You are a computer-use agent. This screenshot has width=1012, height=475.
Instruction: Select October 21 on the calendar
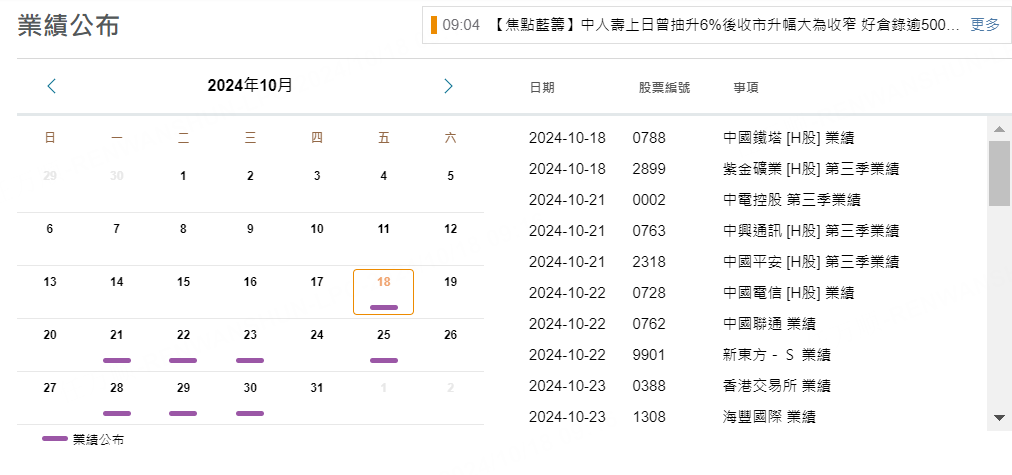(116, 343)
